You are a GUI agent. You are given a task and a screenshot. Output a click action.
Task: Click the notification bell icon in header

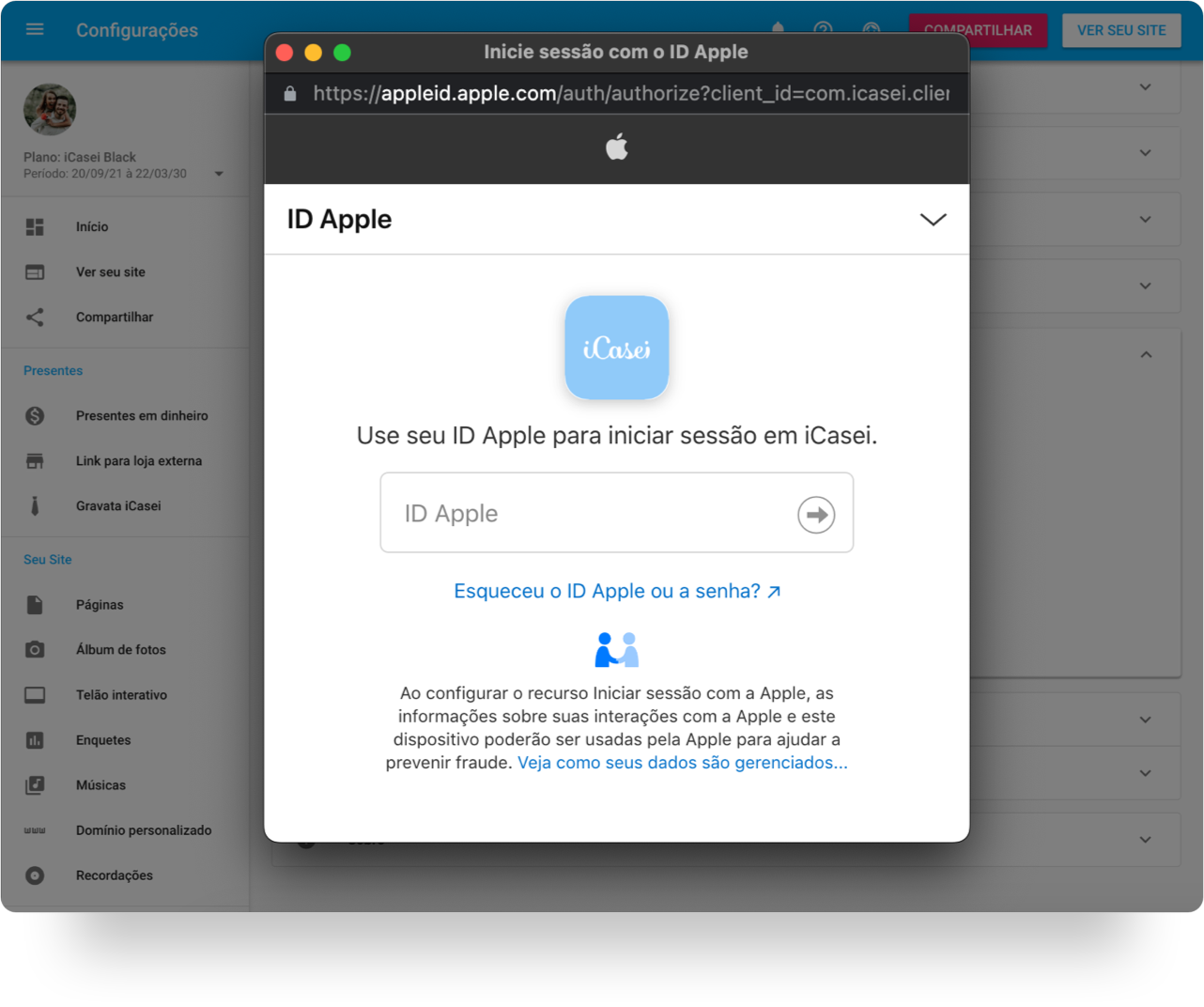[778, 29]
